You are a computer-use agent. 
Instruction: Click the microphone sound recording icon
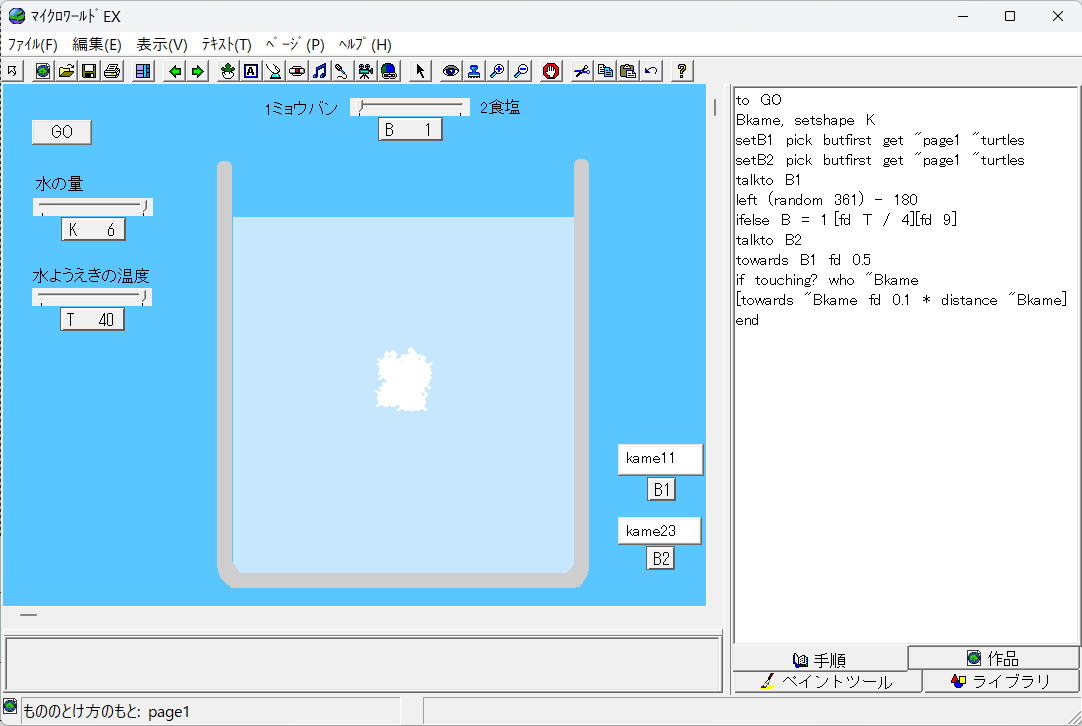[x=342, y=71]
